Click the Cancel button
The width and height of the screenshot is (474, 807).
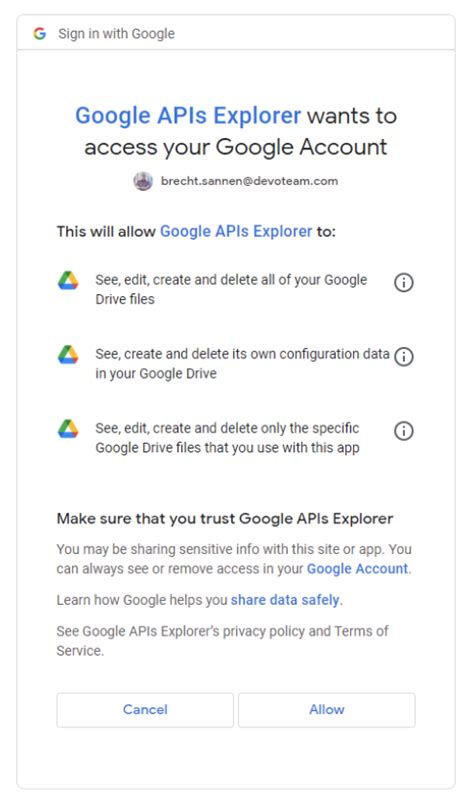(x=145, y=710)
